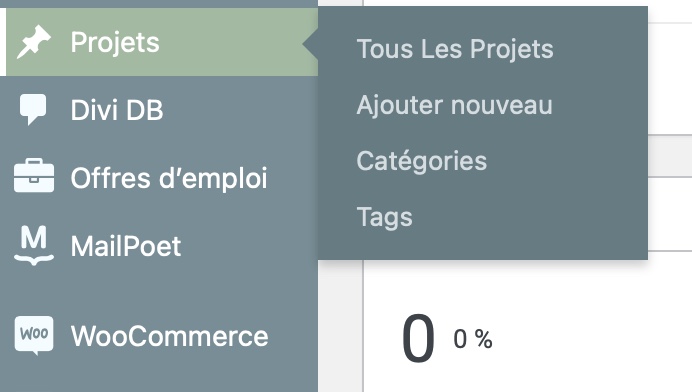Click the MailPoet M logo icon
Image resolution: width=692 pixels, height=392 pixels.
(x=34, y=245)
